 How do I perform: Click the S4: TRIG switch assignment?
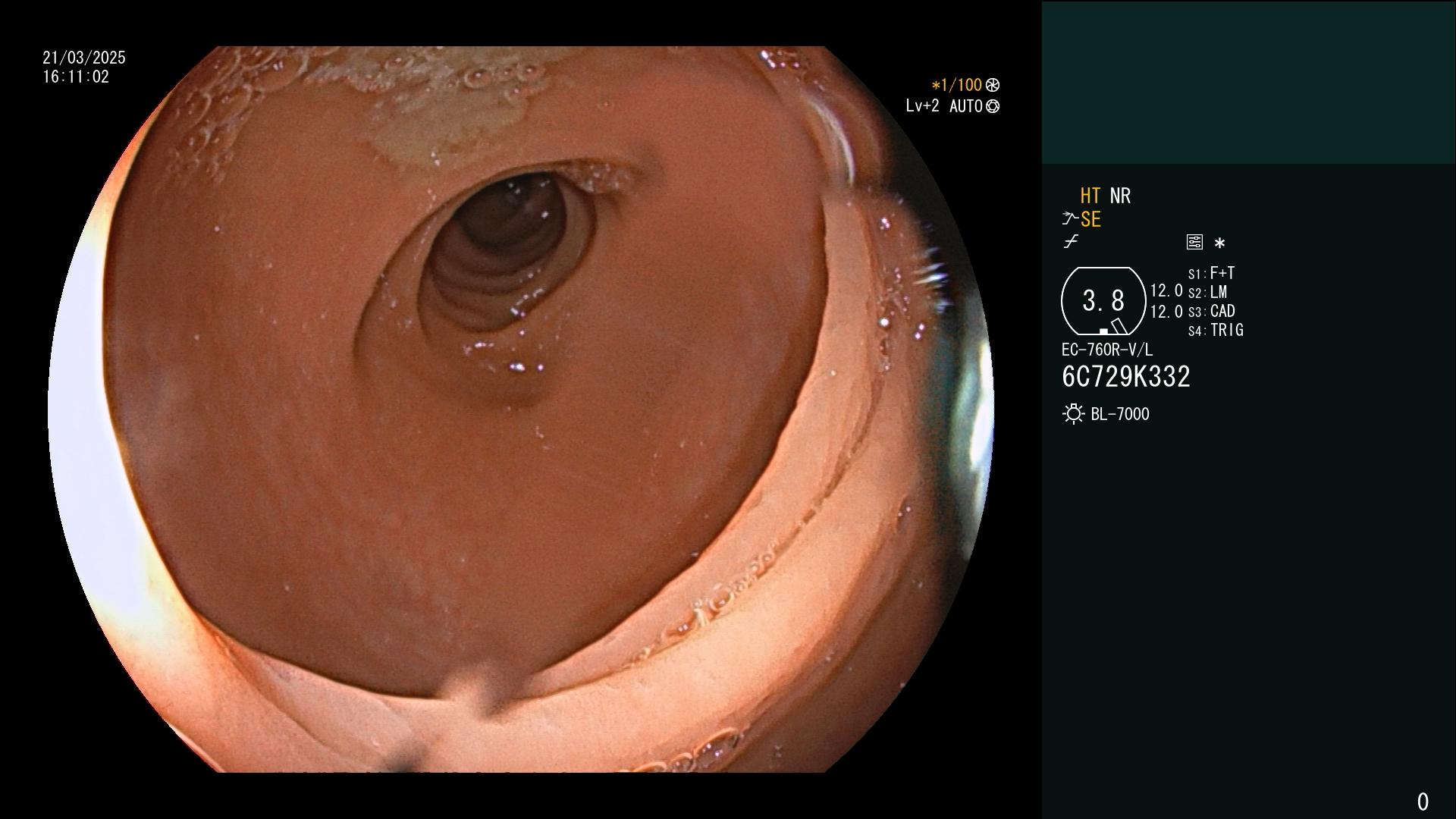pyautogui.click(x=1216, y=330)
